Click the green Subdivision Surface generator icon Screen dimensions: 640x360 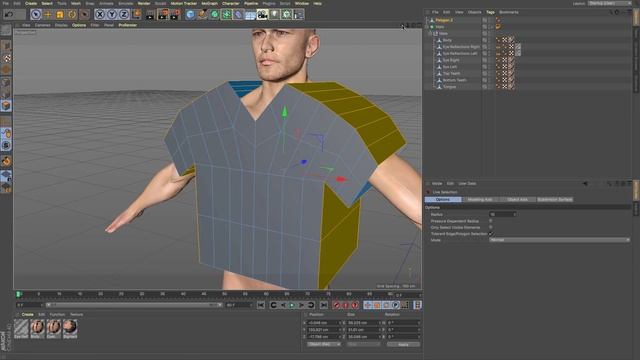(215, 15)
